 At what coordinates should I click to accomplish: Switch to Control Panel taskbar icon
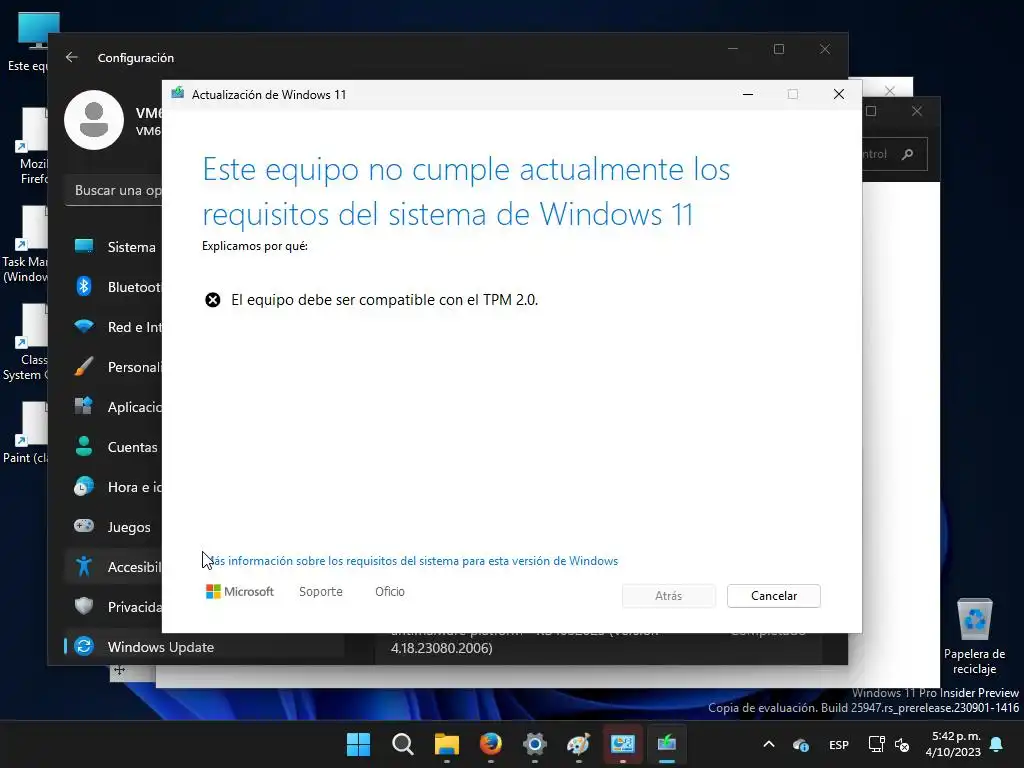623,744
